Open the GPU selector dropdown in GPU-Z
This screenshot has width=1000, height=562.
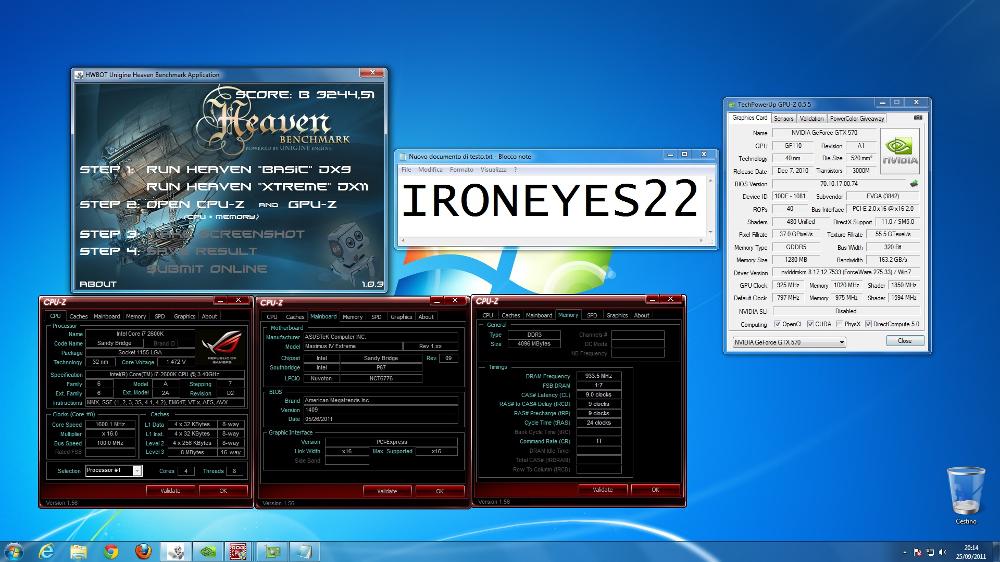(x=788, y=342)
